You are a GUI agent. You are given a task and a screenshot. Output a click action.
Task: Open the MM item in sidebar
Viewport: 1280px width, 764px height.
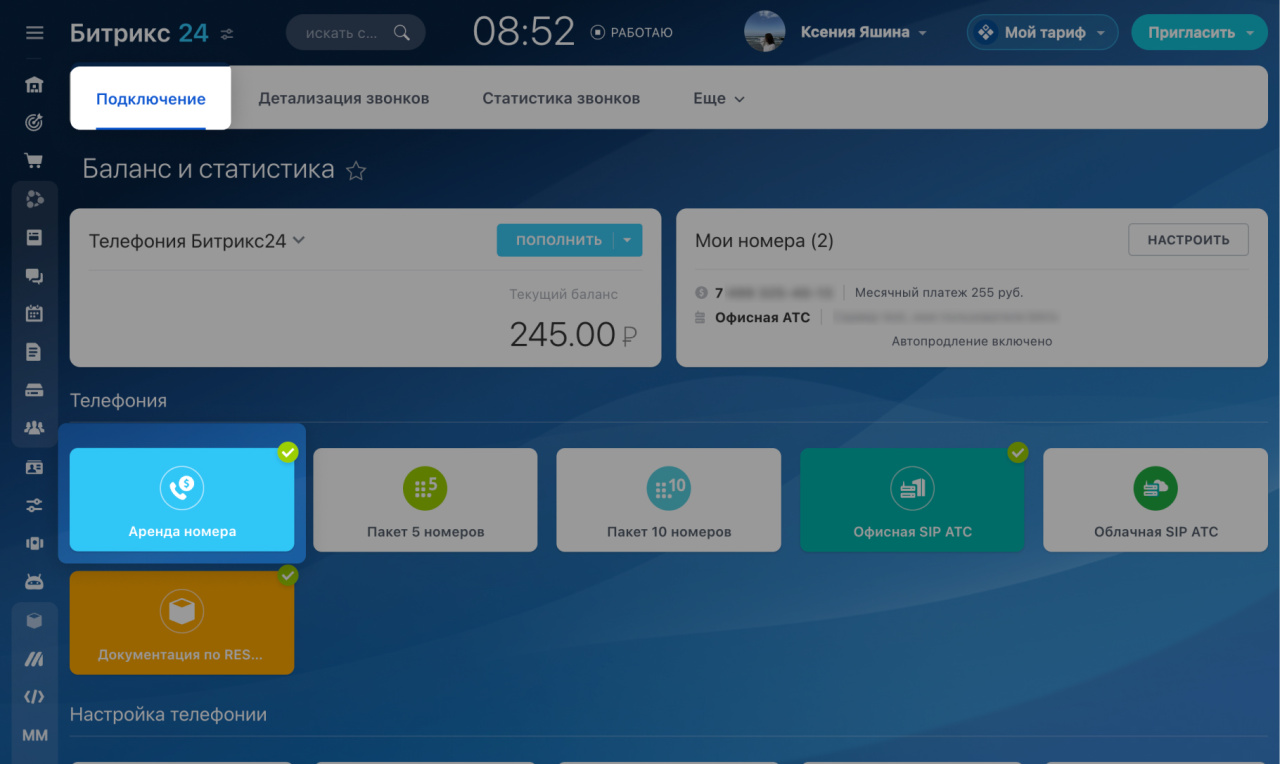pyautogui.click(x=35, y=735)
